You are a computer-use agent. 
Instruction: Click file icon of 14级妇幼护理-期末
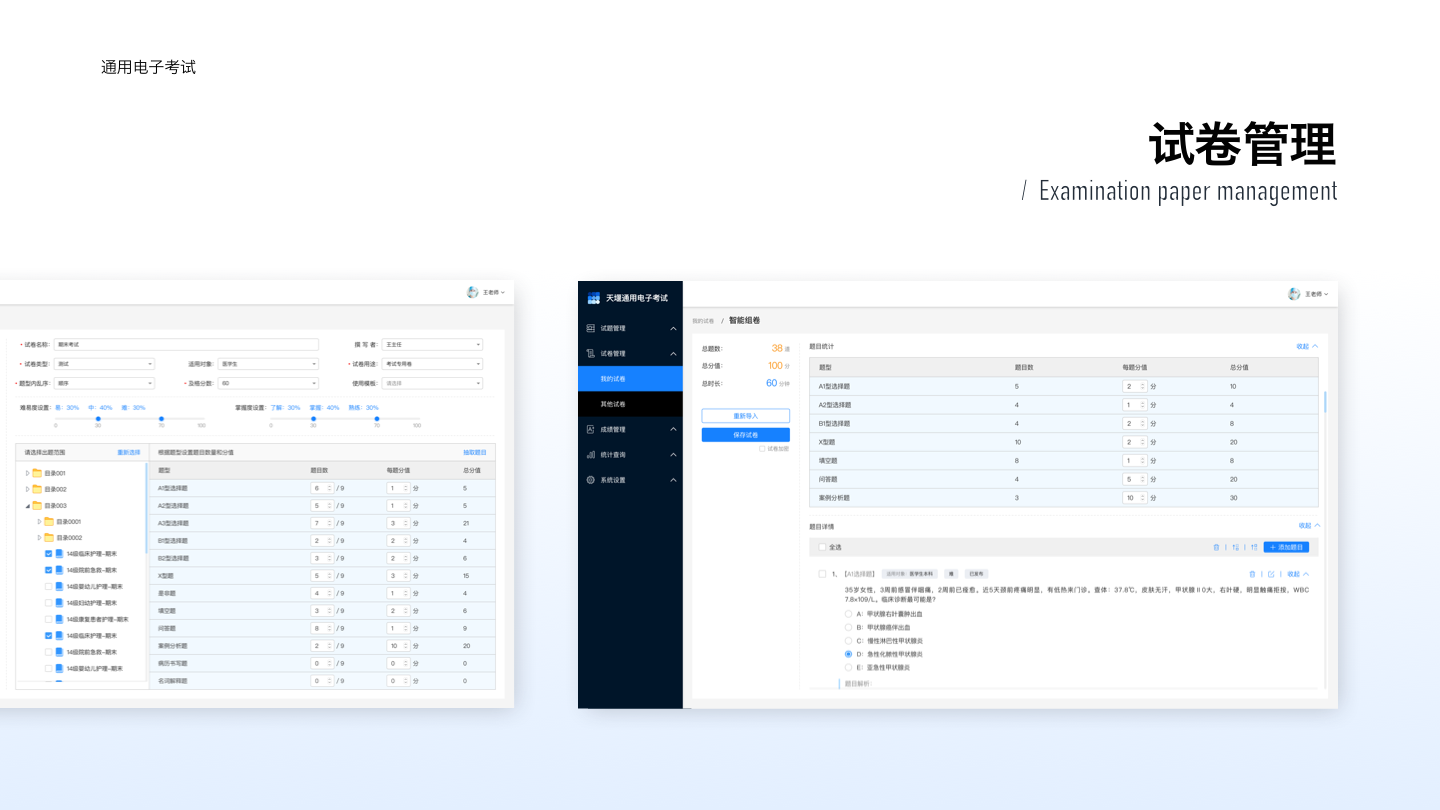point(59,602)
